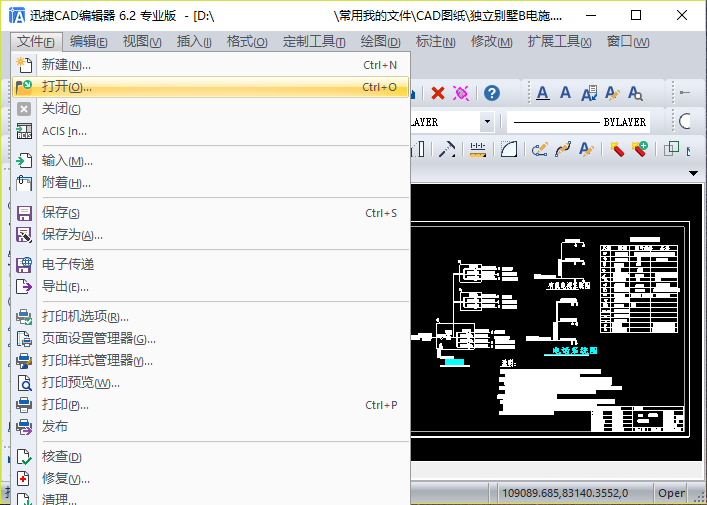Open the 标注(N) menu
707x505 pixels.
[435, 41]
